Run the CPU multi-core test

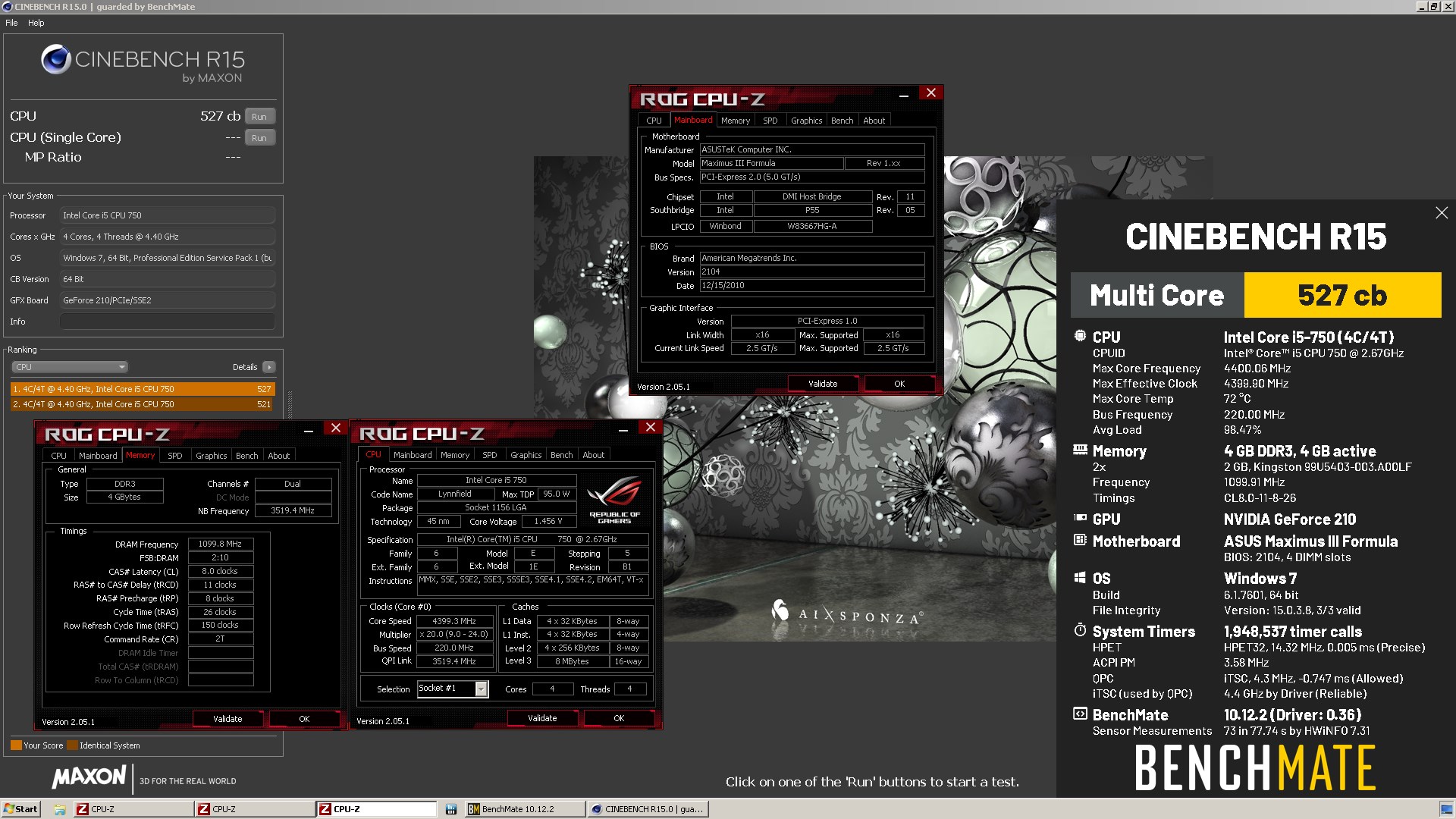(259, 117)
